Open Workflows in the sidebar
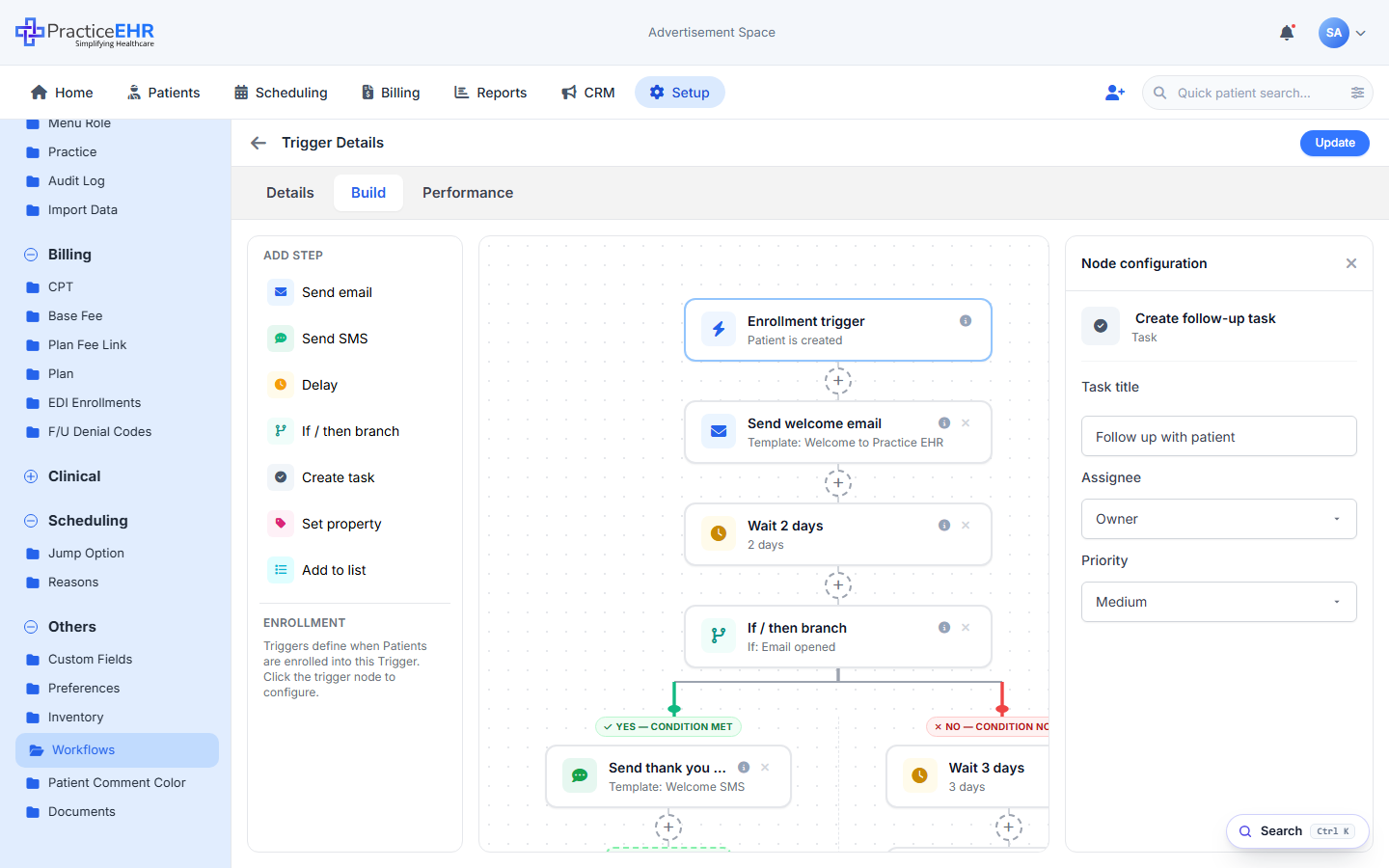1389x868 pixels. click(x=117, y=750)
